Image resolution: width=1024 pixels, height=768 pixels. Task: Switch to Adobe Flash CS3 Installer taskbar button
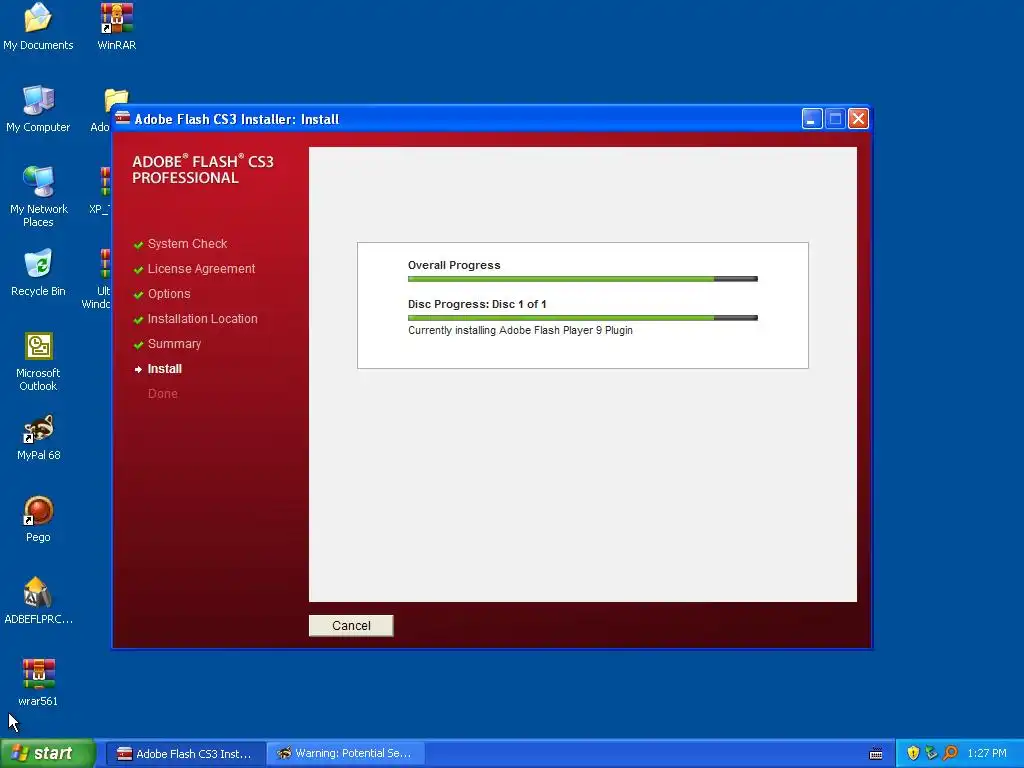click(185, 754)
